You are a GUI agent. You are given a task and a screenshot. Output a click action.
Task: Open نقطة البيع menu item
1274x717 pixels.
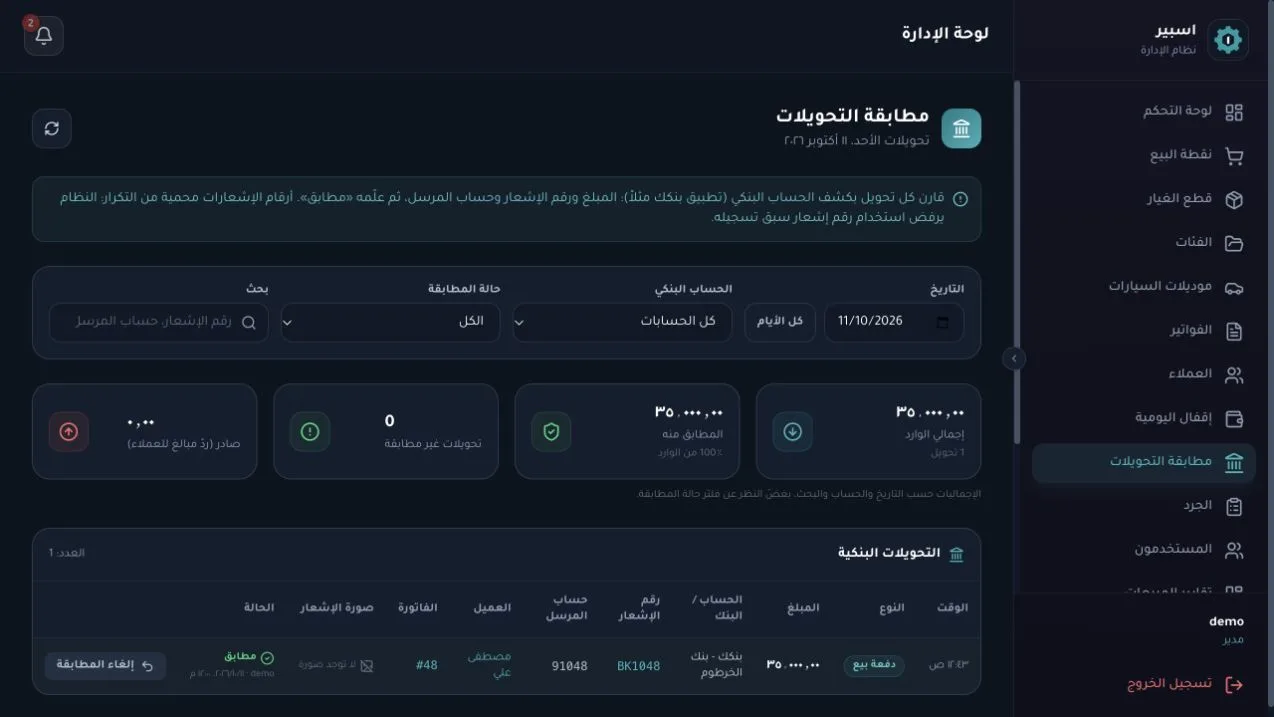coord(1143,156)
